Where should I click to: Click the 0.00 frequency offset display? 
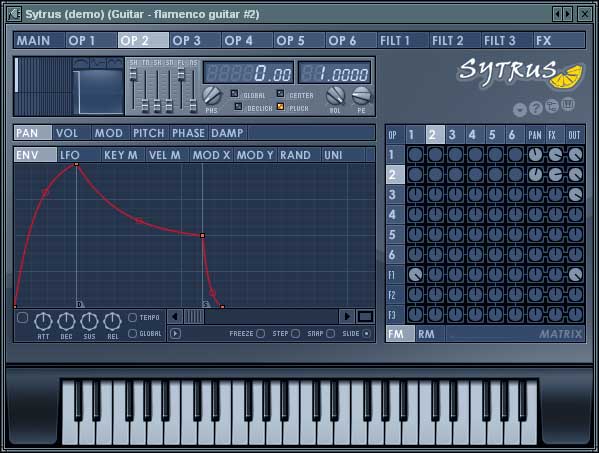(x=249, y=73)
